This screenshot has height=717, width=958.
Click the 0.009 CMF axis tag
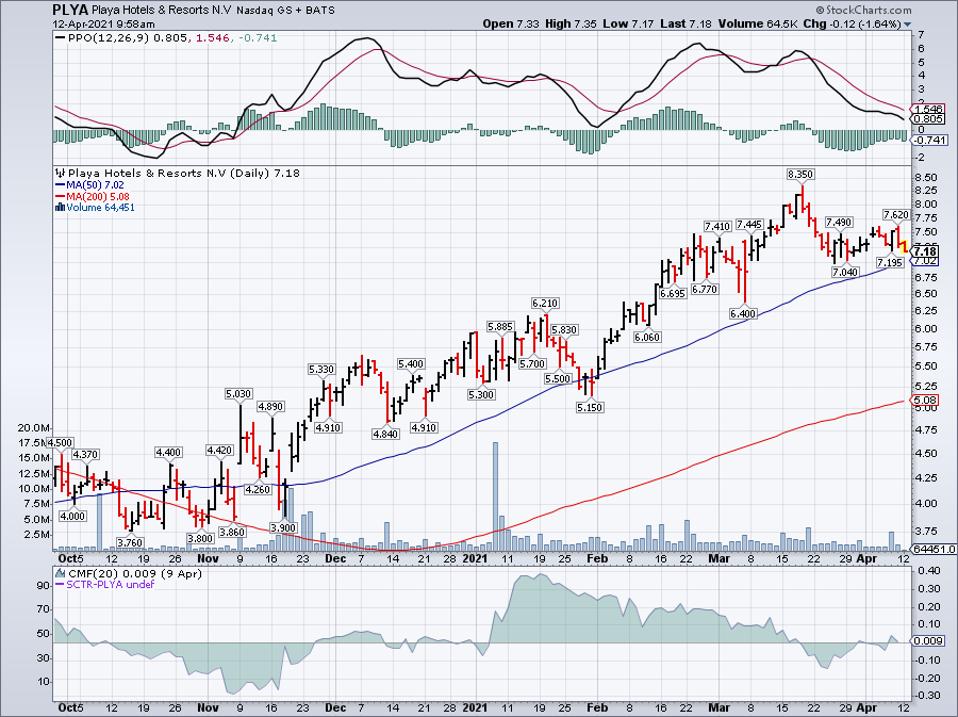click(x=927, y=641)
